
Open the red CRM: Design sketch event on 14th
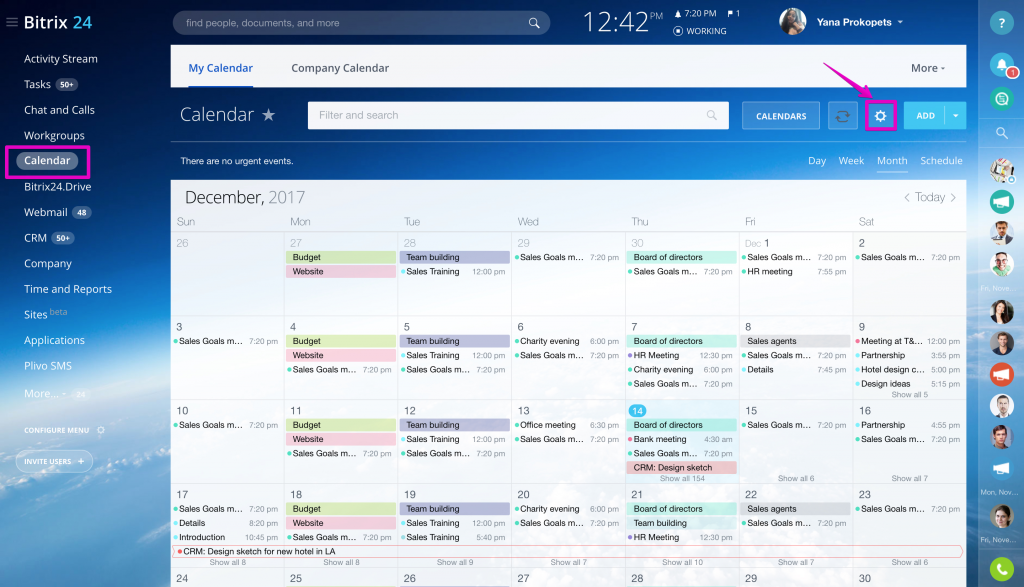(682, 468)
